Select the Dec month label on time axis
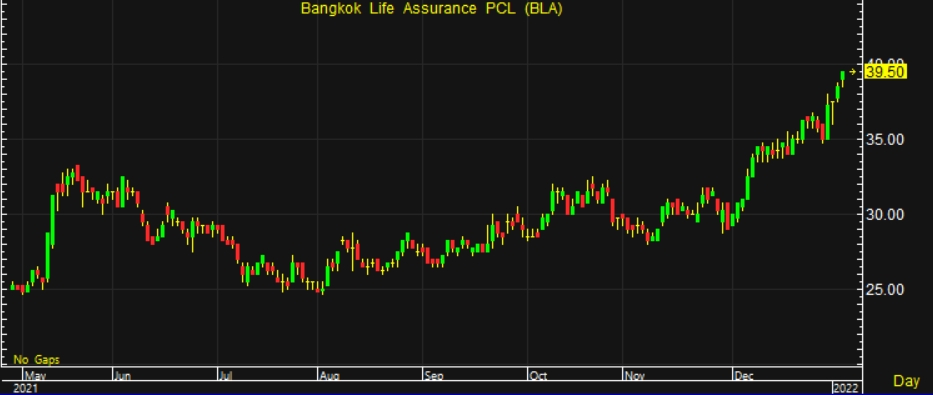This screenshot has height=395, width=933. pyautogui.click(x=744, y=375)
